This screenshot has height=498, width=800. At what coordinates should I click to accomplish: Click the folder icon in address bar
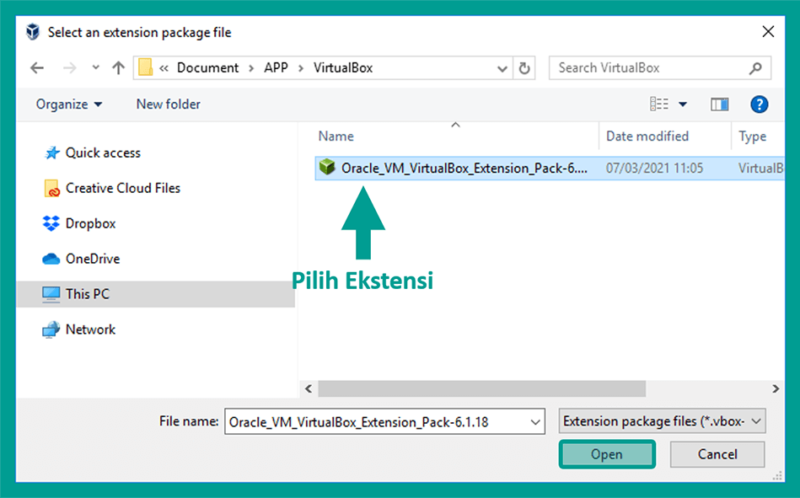pyautogui.click(x=145, y=67)
